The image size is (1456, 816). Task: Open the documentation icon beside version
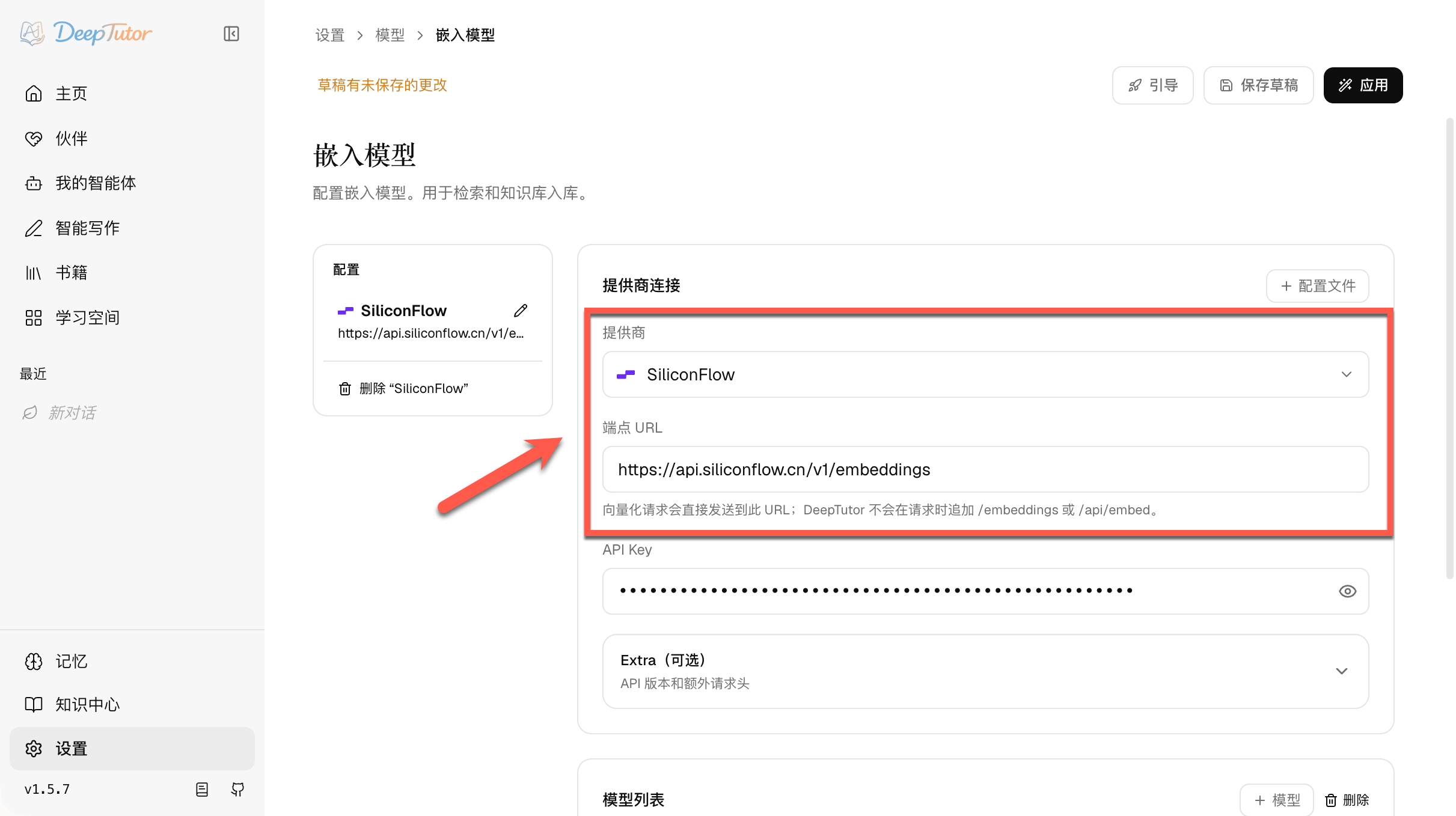[x=202, y=790]
